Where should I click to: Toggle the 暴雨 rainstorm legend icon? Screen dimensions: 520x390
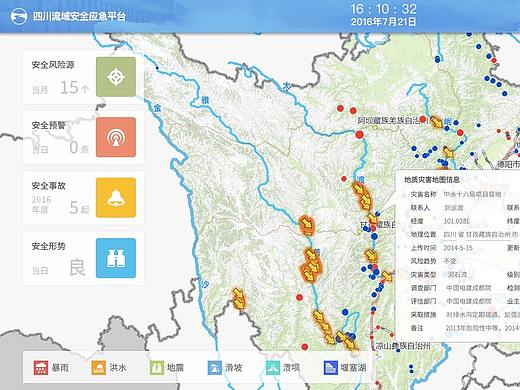click(41, 368)
